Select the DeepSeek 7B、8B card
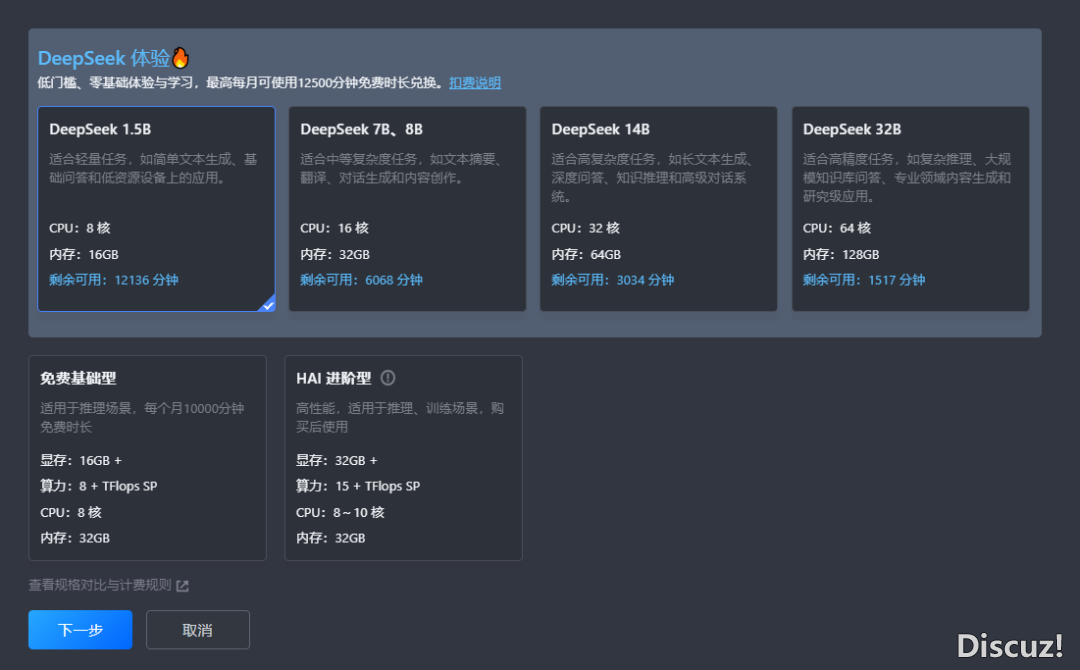1080x670 pixels. coord(407,209)
